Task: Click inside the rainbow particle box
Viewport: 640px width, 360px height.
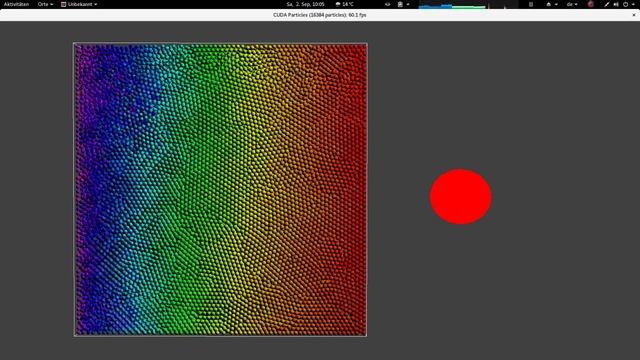Action: [x=220, y=189]
